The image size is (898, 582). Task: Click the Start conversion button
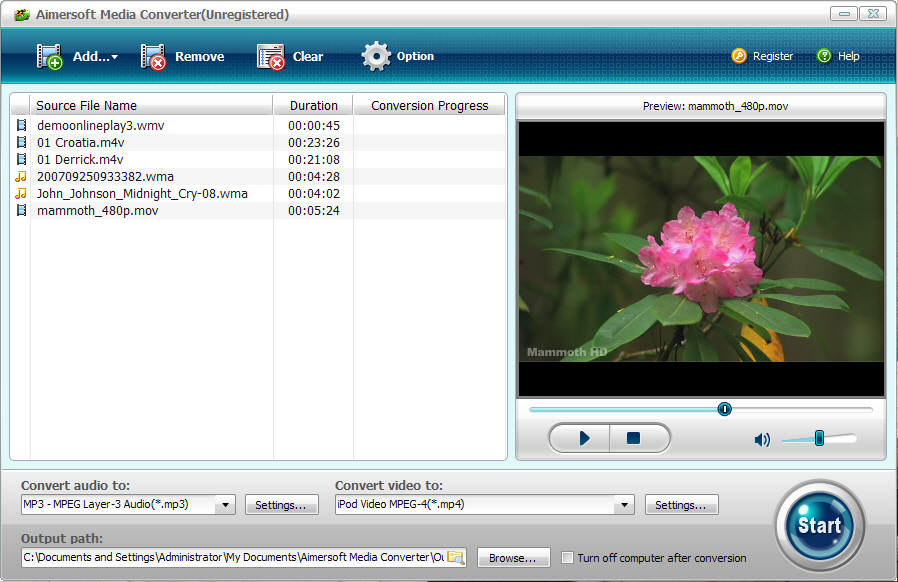coord(820,525)
